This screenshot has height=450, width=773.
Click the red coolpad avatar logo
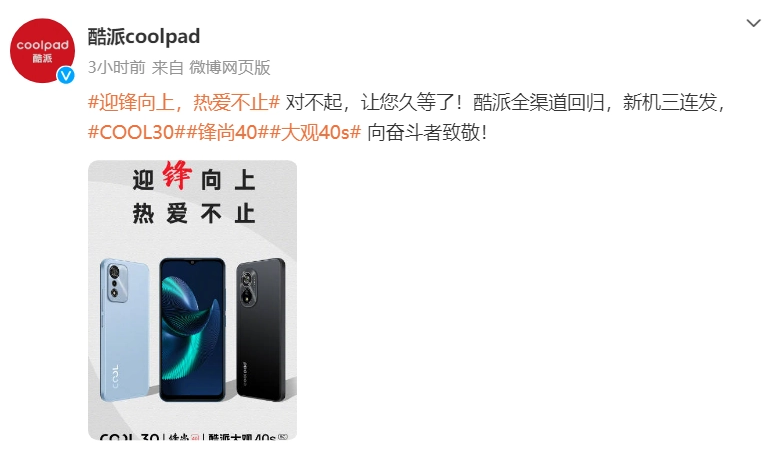[42, 50]
